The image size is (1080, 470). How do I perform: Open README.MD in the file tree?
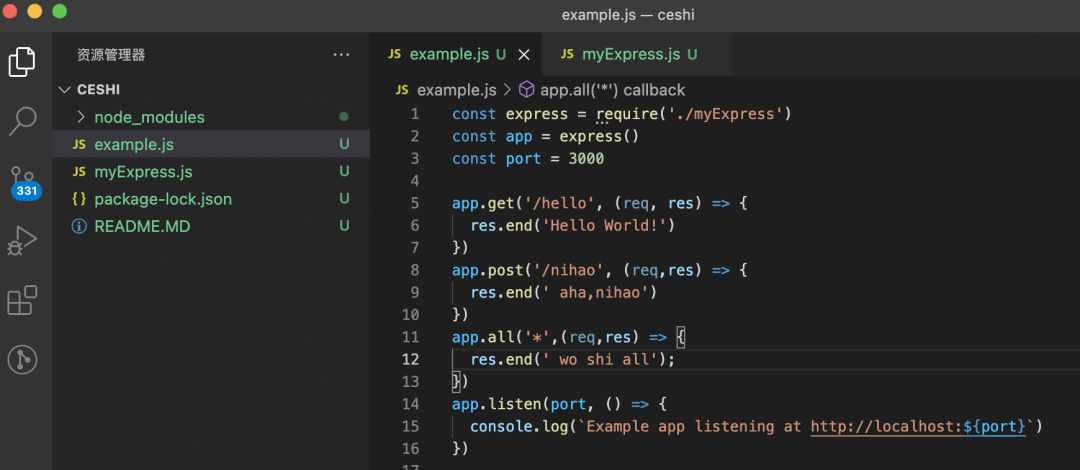click(x=211, y=226)
